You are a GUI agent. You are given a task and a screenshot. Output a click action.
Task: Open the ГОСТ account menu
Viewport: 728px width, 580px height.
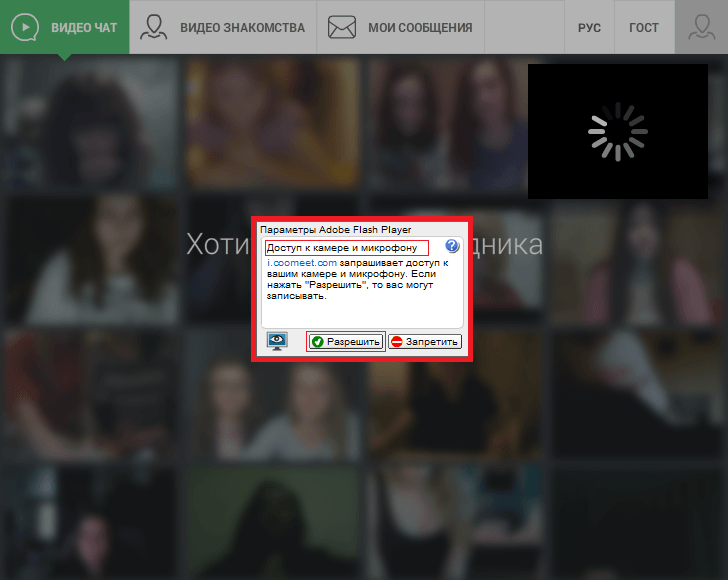(x=643, y=27)
